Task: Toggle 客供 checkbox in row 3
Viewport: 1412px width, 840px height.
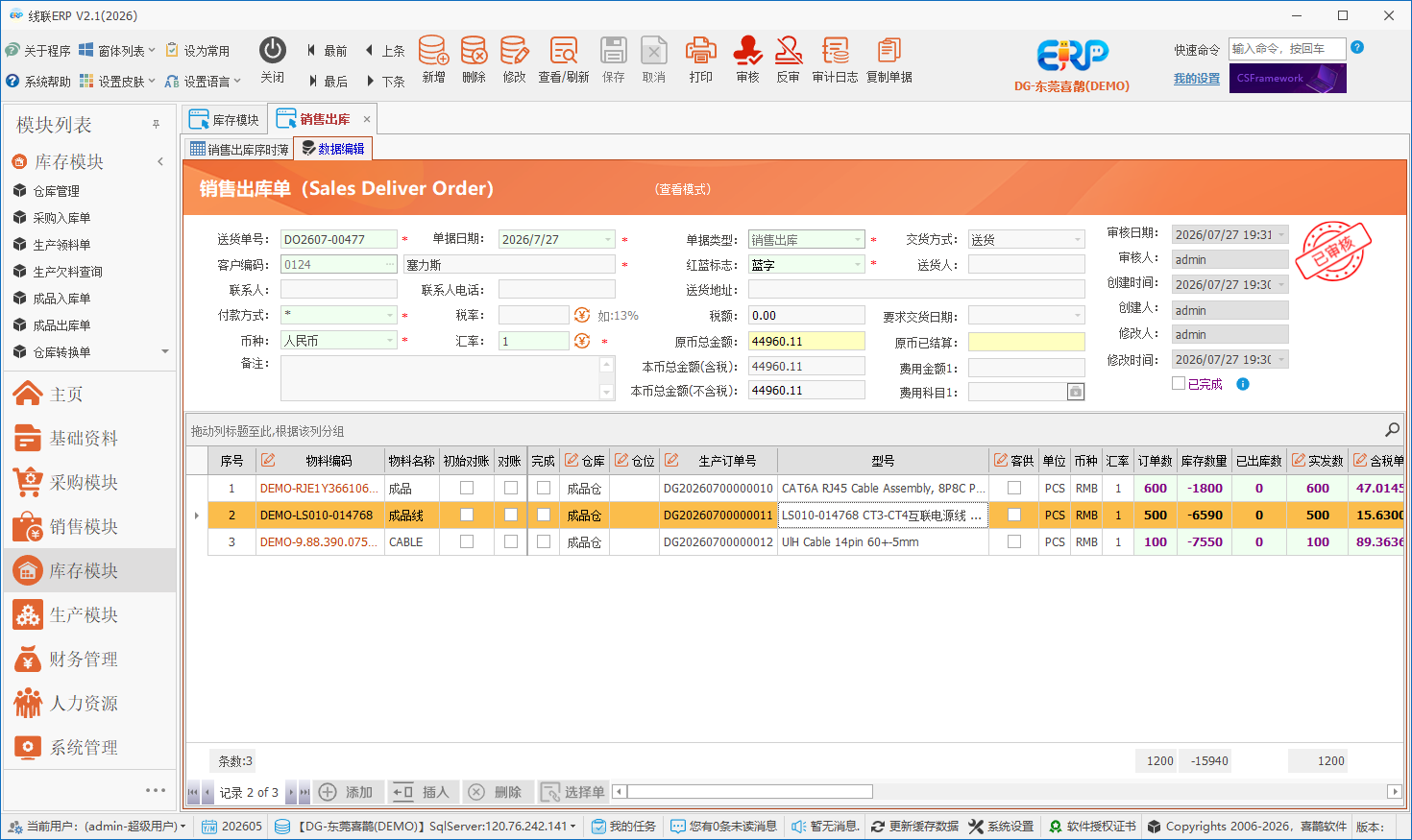Action: tap(1014, 541)
